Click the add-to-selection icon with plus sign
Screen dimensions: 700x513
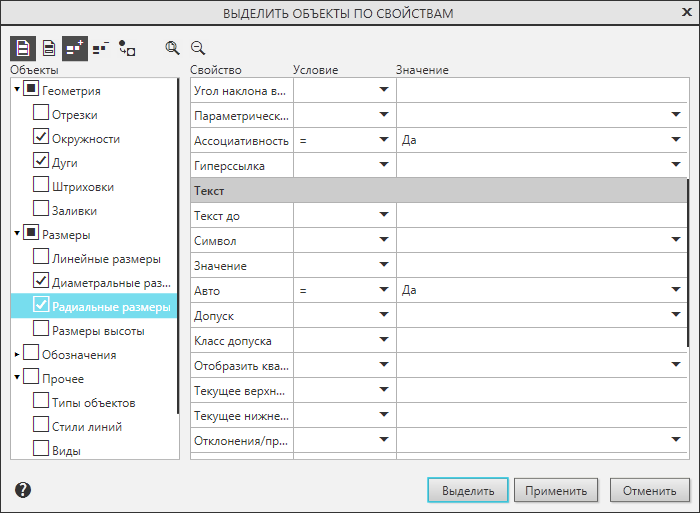click(x=75, y=47)
